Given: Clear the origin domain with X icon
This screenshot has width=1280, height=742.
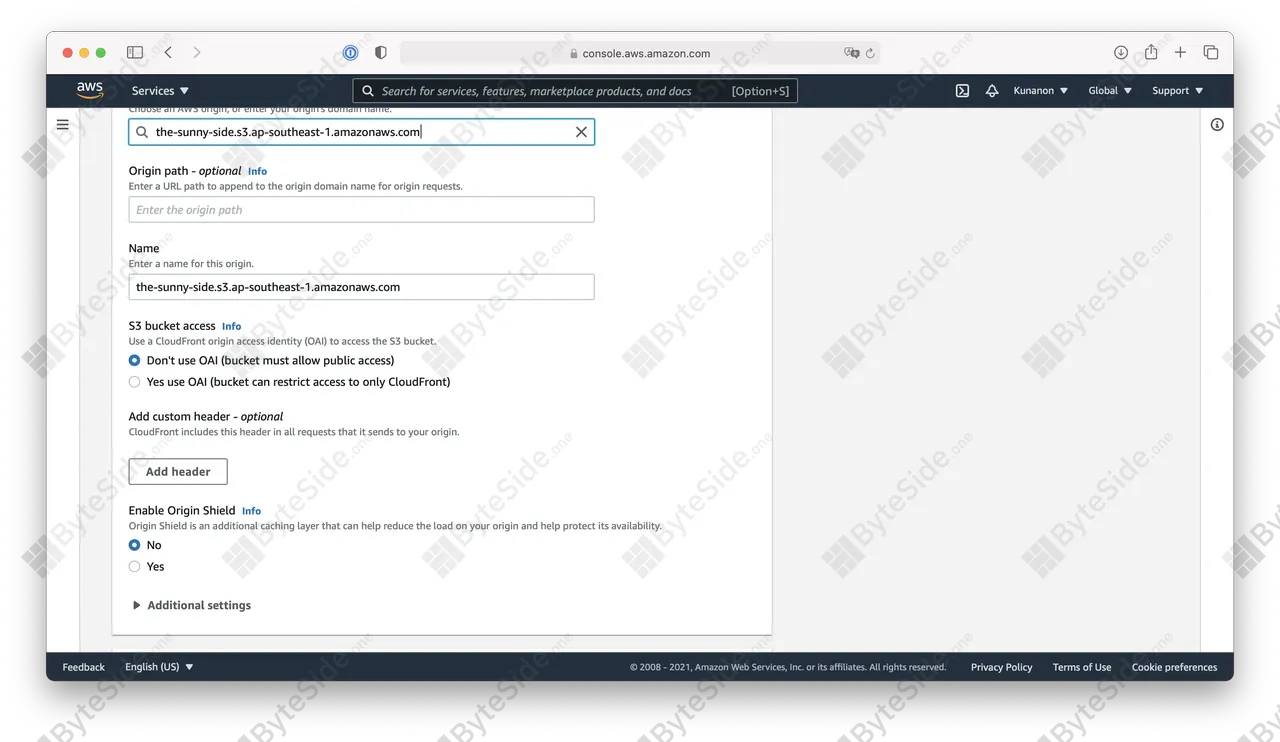Looking at the screenshot, I should click(x=581, y=132).
